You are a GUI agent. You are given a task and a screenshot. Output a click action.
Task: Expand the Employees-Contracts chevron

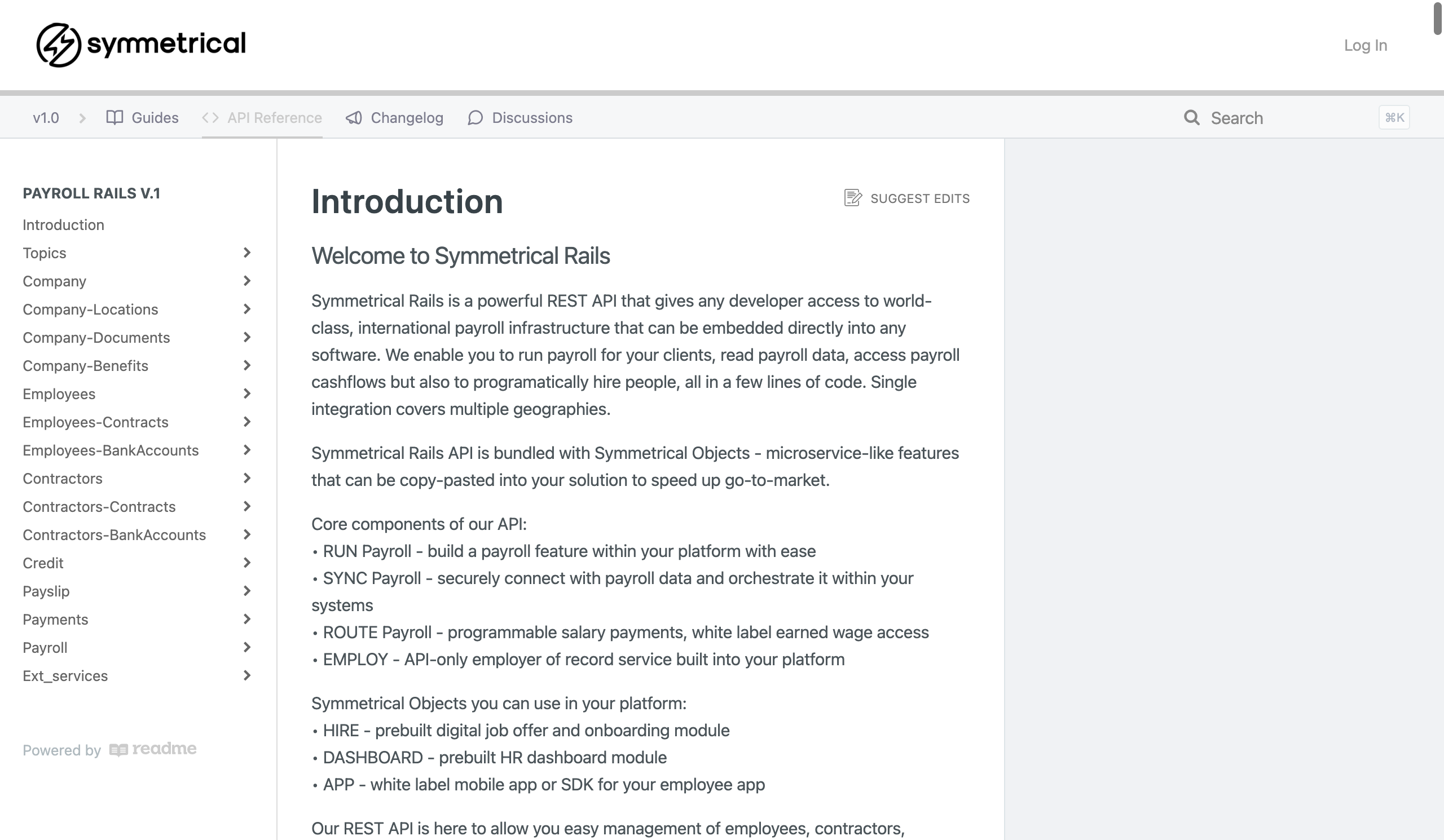coord(247,422)
